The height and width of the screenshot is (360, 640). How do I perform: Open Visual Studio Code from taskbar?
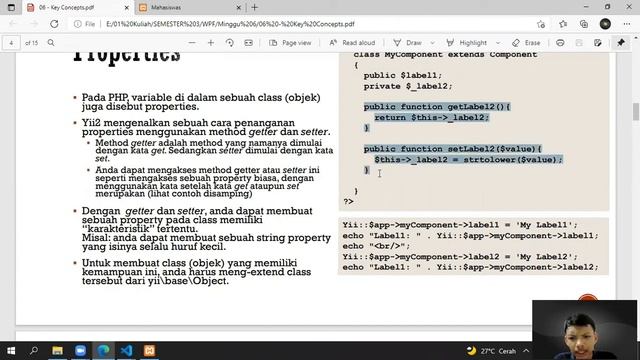click(127, 351)
